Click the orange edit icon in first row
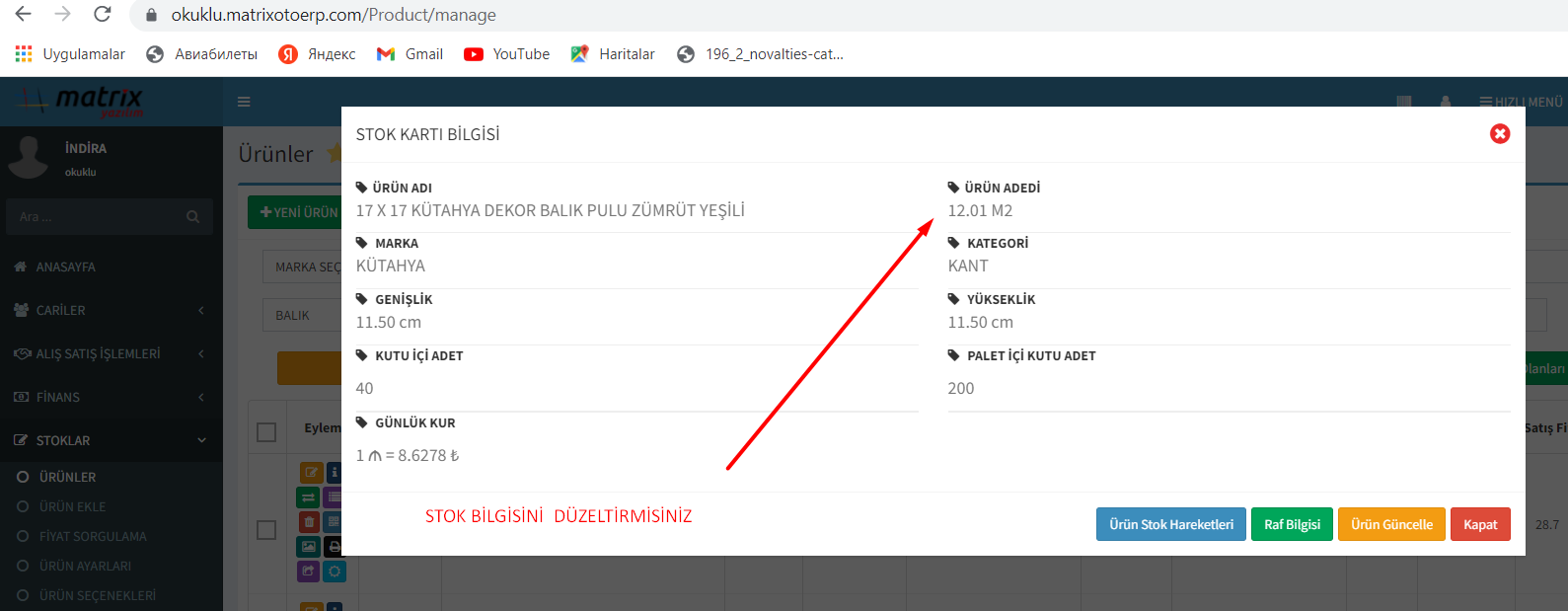 (x=310, y=473)
